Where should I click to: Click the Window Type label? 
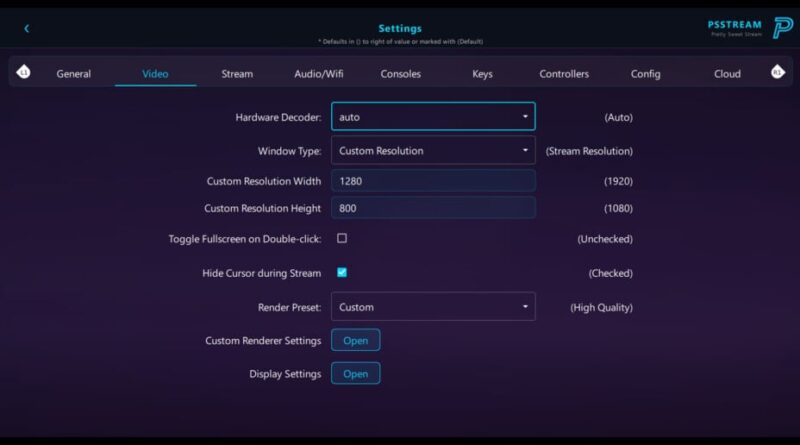click(x=289, y=151)
